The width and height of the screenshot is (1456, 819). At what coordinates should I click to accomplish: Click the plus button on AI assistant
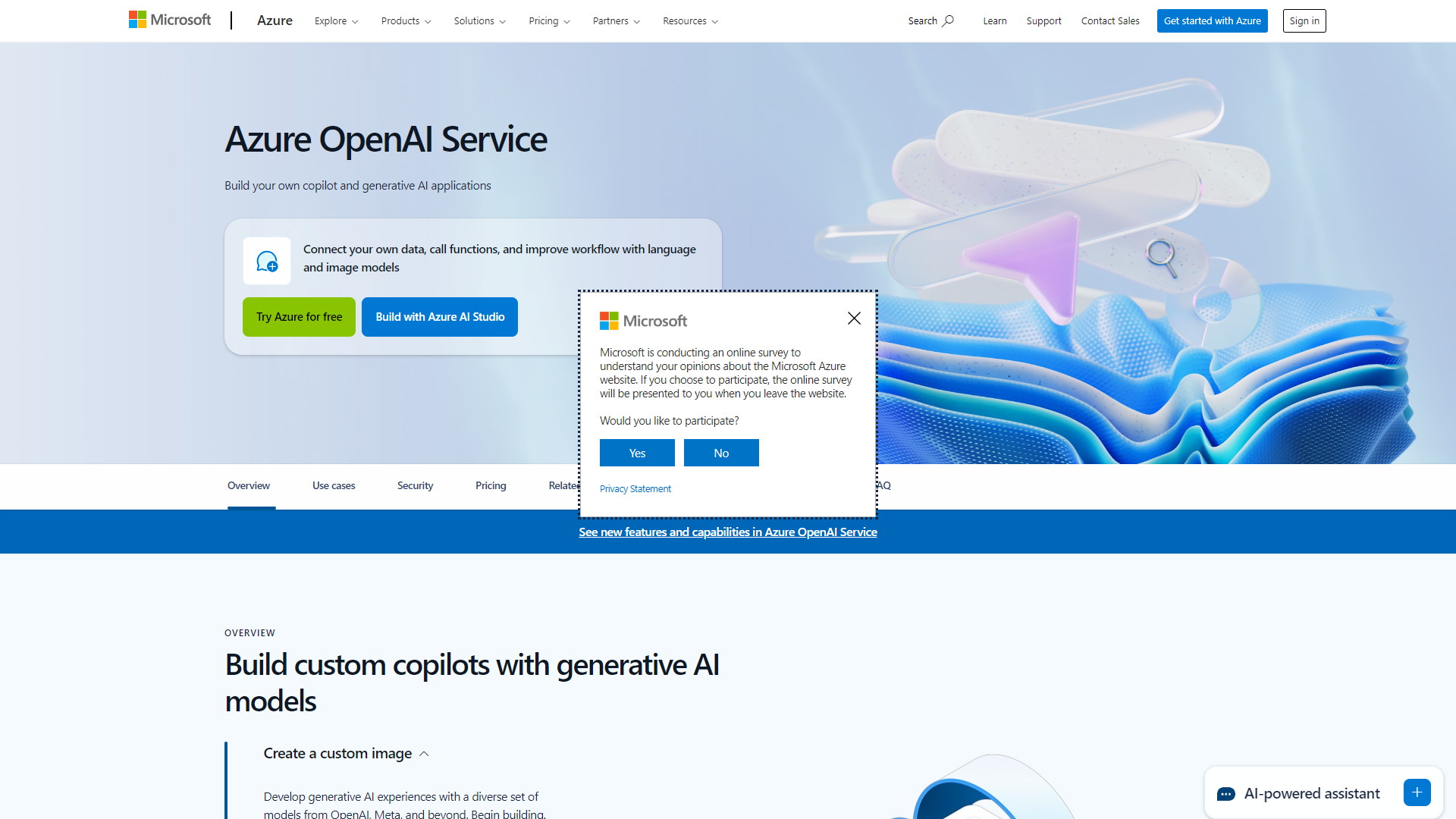click(1418, 793)
